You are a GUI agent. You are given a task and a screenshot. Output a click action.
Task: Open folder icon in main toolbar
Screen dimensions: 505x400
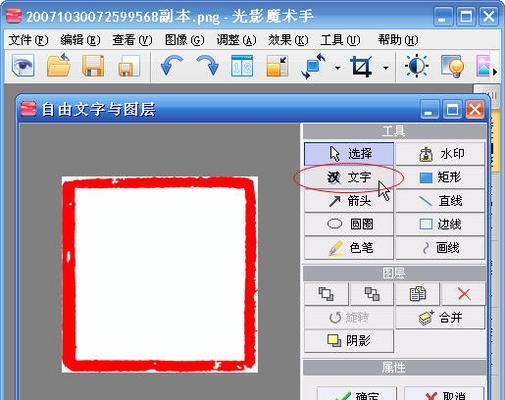point(59,66)
